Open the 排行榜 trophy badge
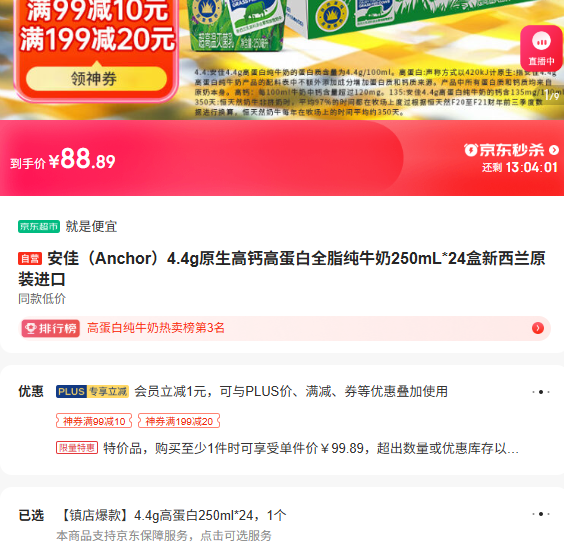This screenshot has width=564, height=552. (51, 328)
